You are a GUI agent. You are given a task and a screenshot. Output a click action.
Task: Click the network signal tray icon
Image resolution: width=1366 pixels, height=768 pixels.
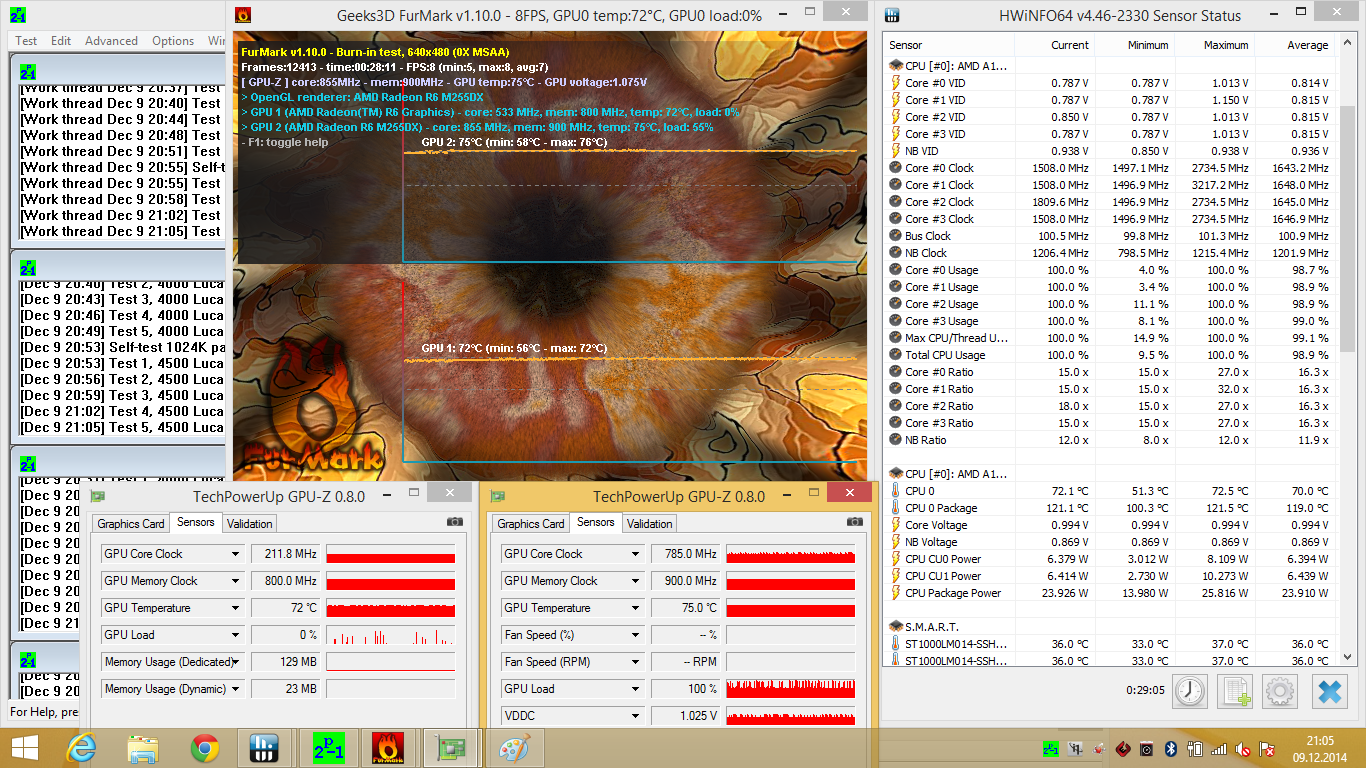point(1218,748)
